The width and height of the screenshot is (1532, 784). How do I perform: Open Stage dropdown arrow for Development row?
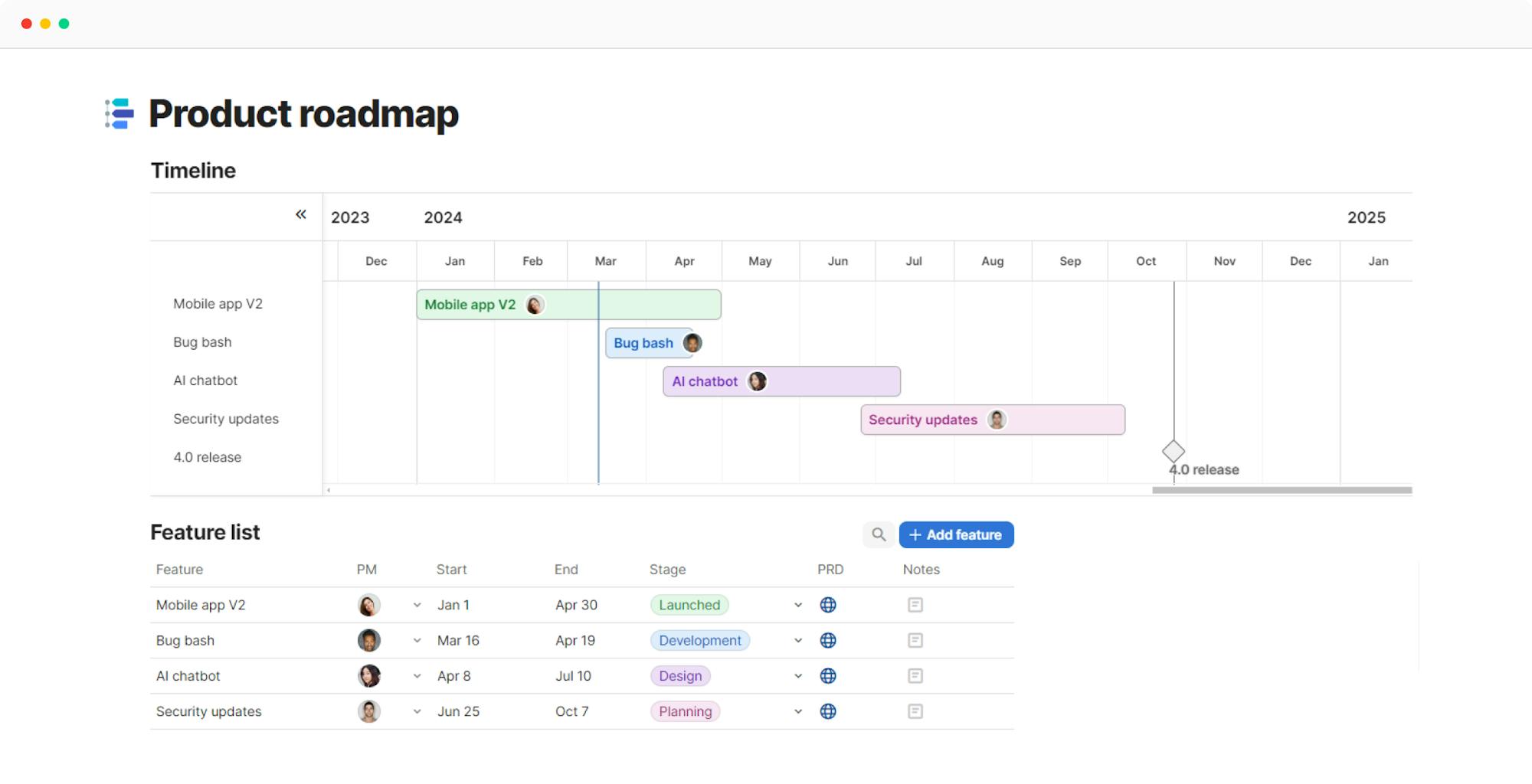(798, 640)
